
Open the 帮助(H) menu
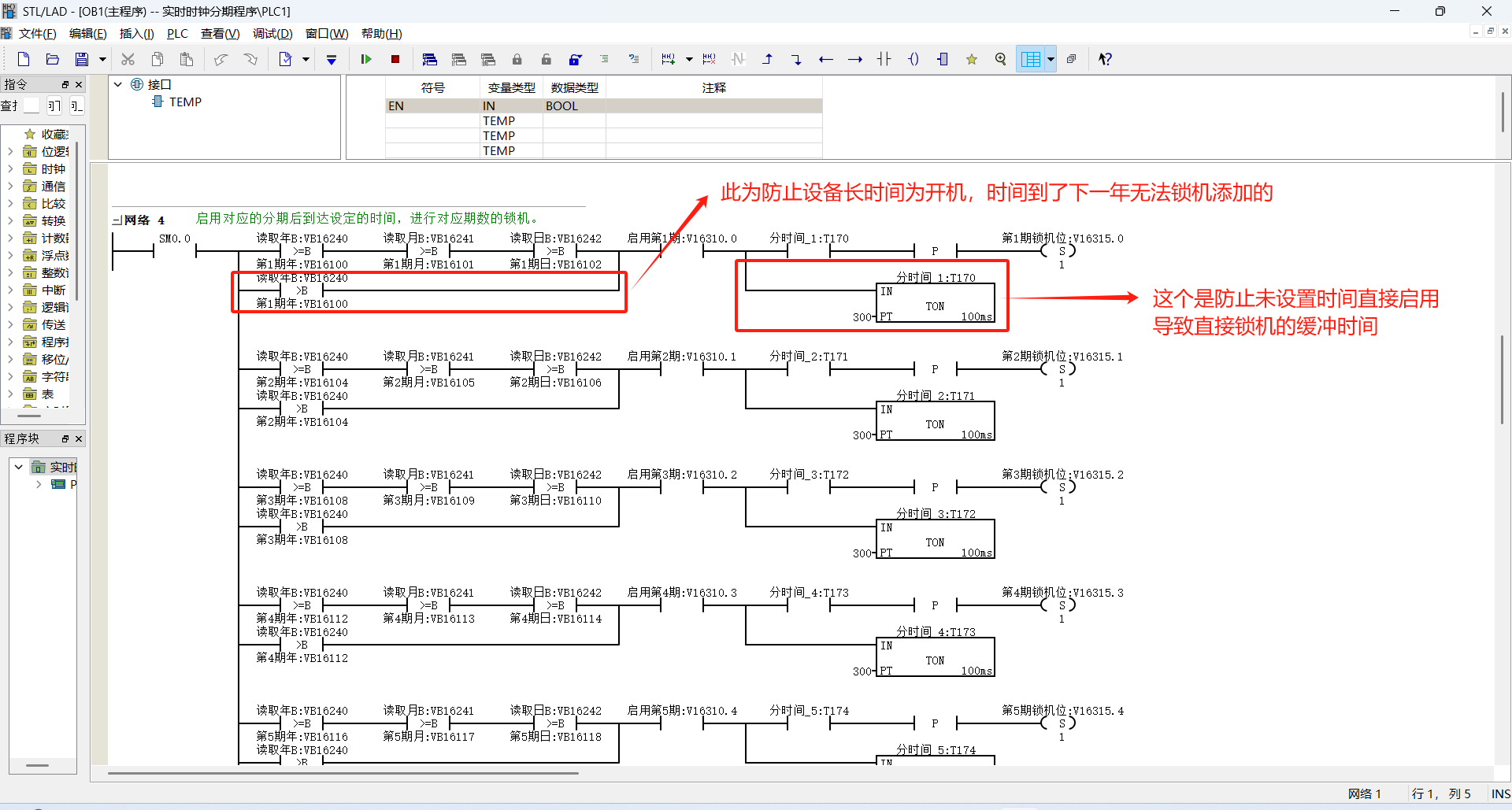[x=382, y=33]
